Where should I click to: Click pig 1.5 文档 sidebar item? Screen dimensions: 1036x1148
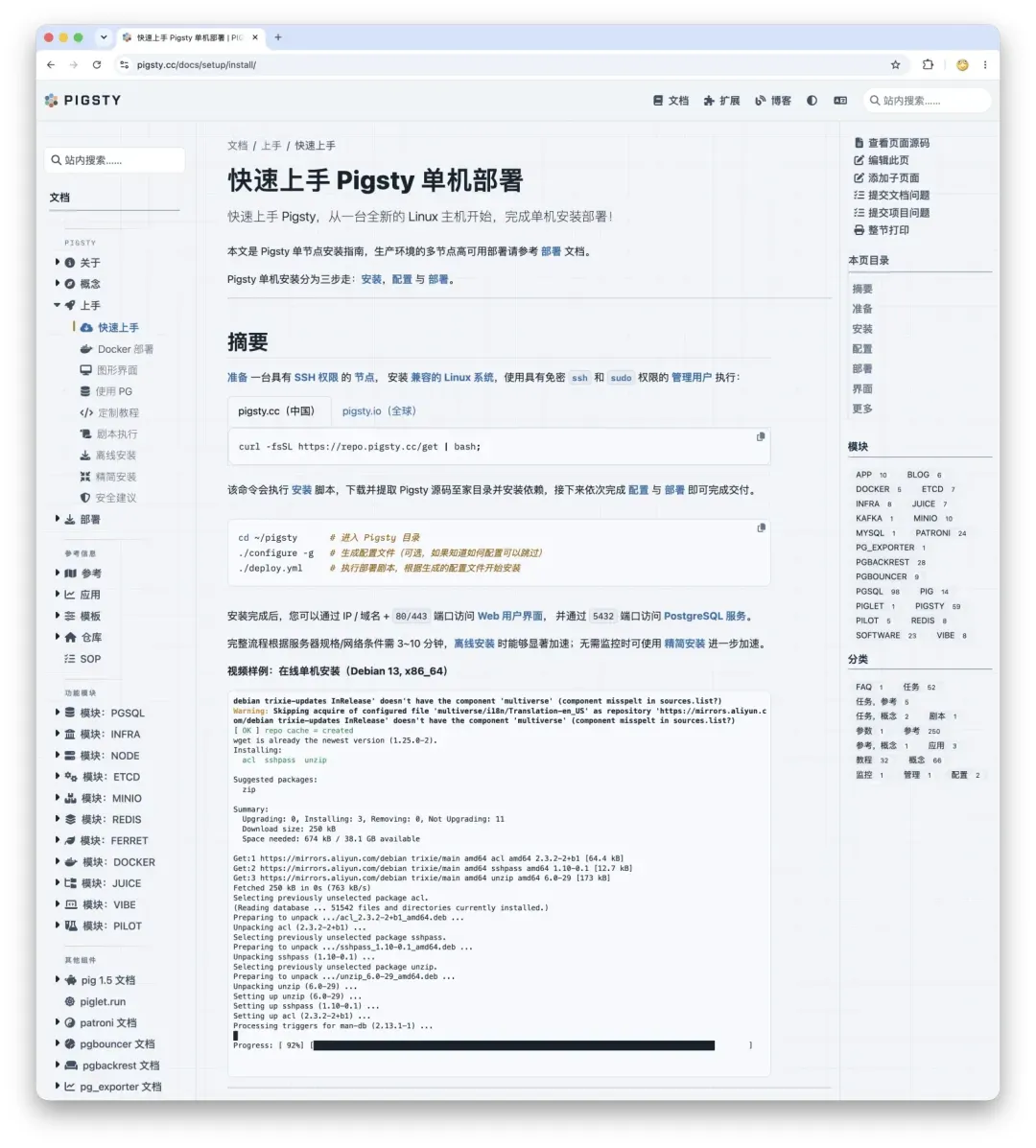click(100, 979)
